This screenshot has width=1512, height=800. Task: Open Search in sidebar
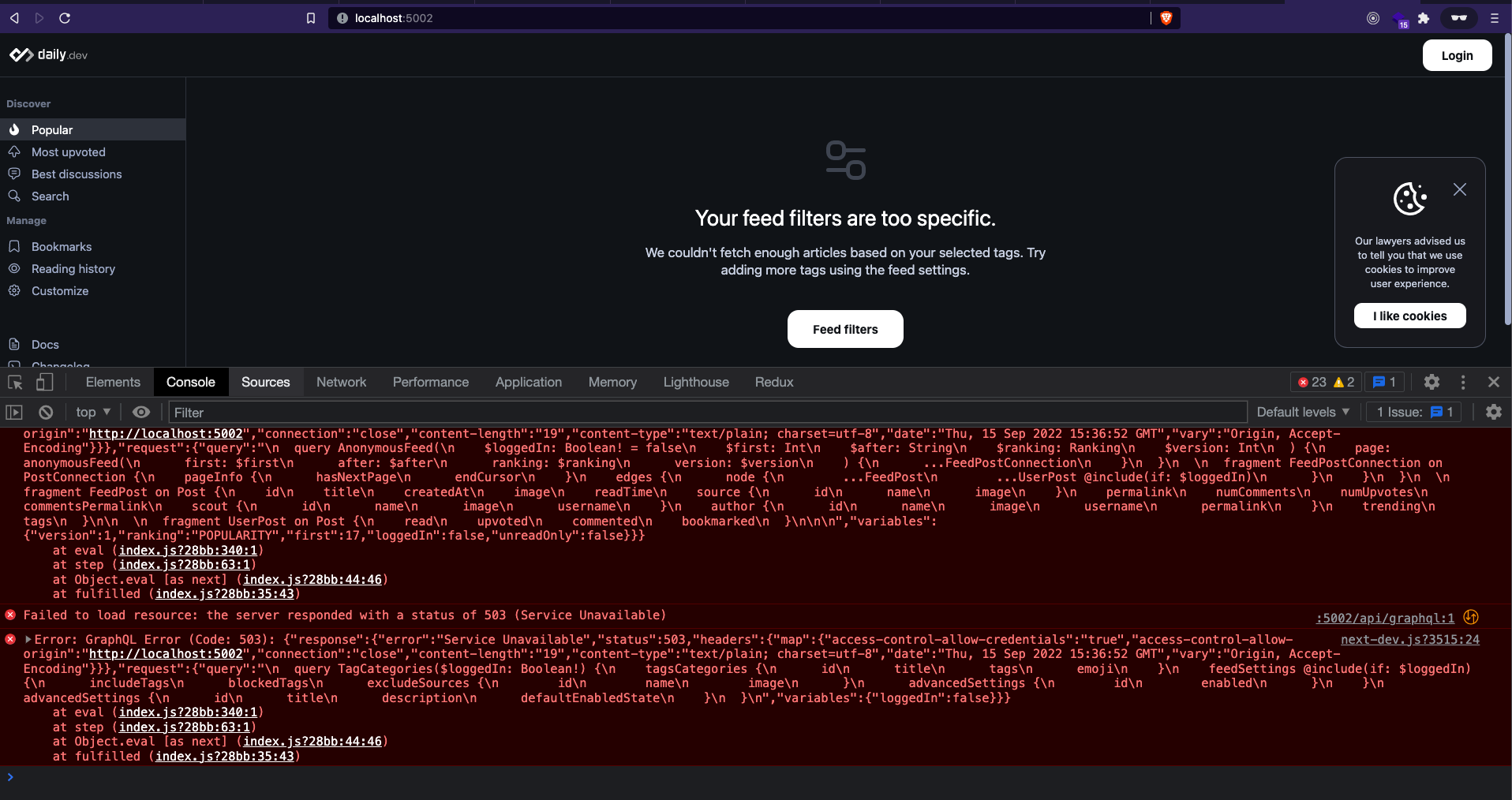point(92,196)
